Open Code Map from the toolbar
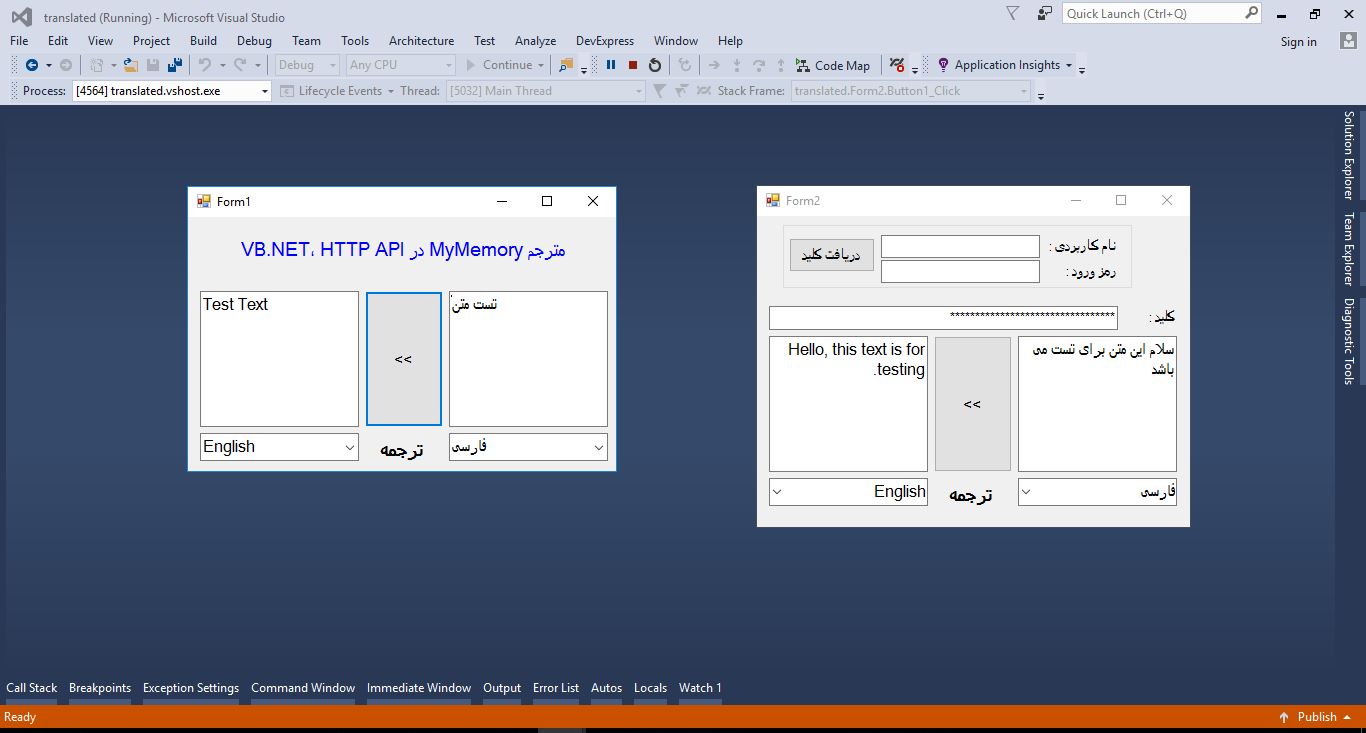 (x=833, y=65)
